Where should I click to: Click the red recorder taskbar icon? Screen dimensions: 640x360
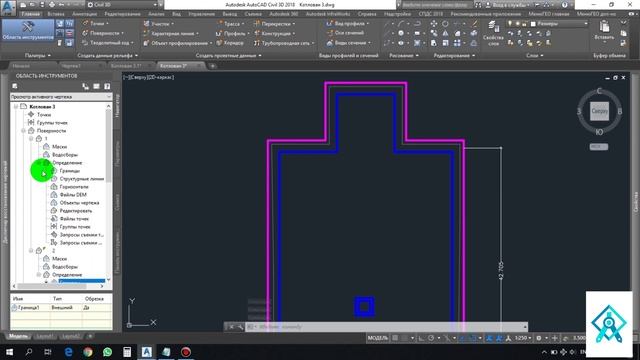(186, 352)
